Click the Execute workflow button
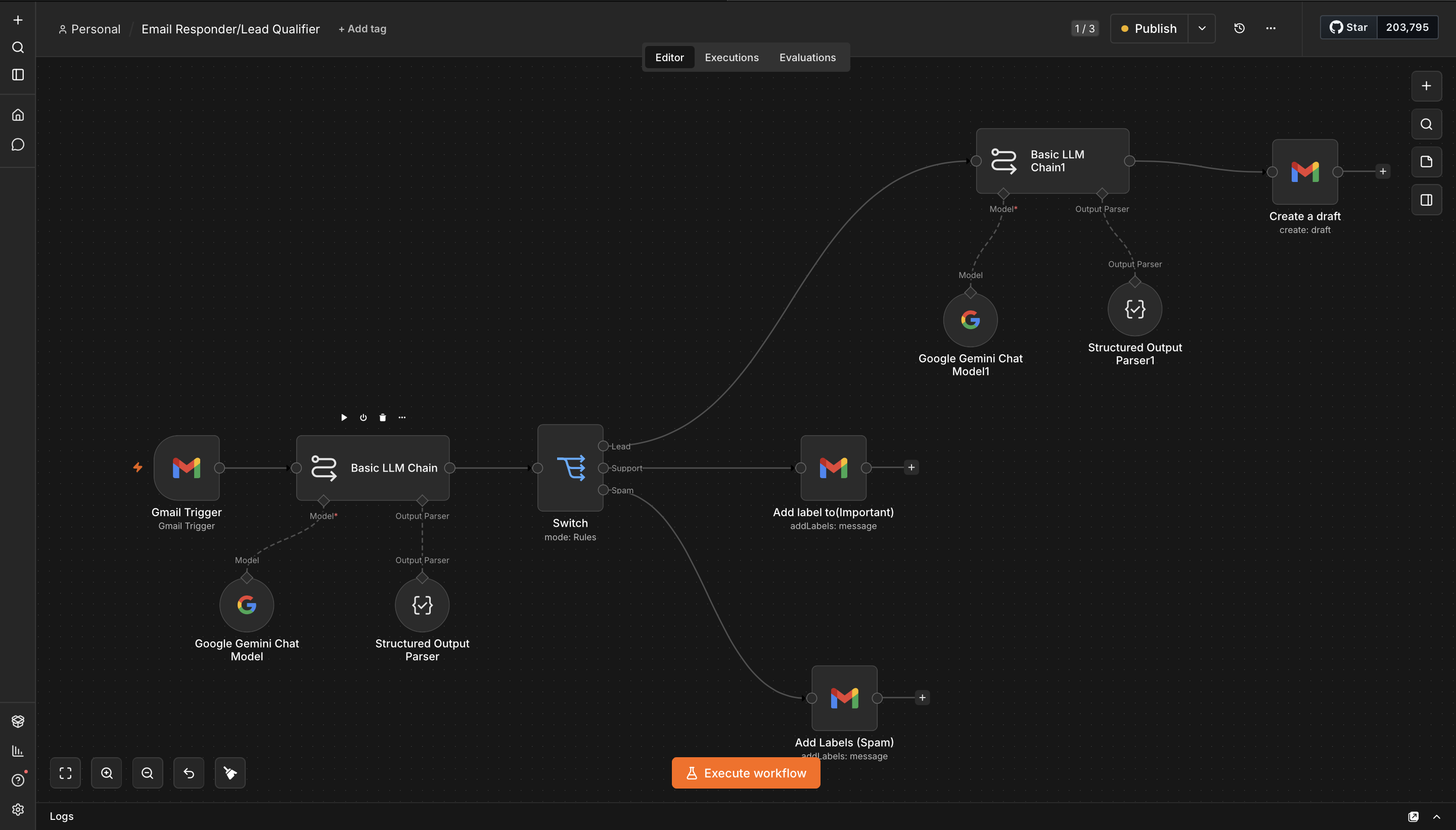The width and height of the screenshot is (1456, 830). coord(746,773)
